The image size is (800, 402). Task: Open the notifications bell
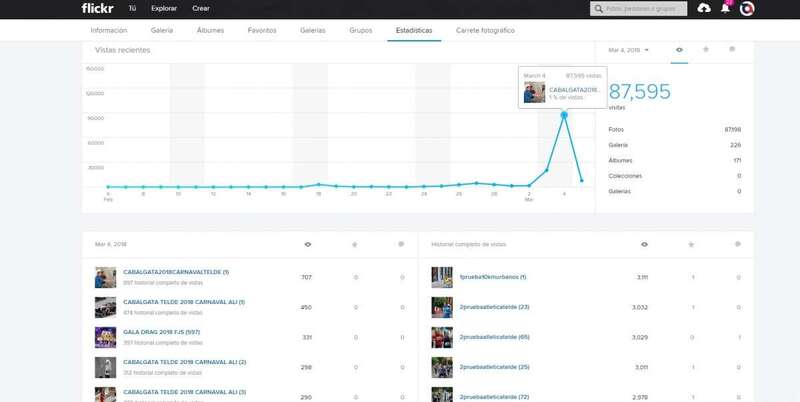[x=725, y=8]
